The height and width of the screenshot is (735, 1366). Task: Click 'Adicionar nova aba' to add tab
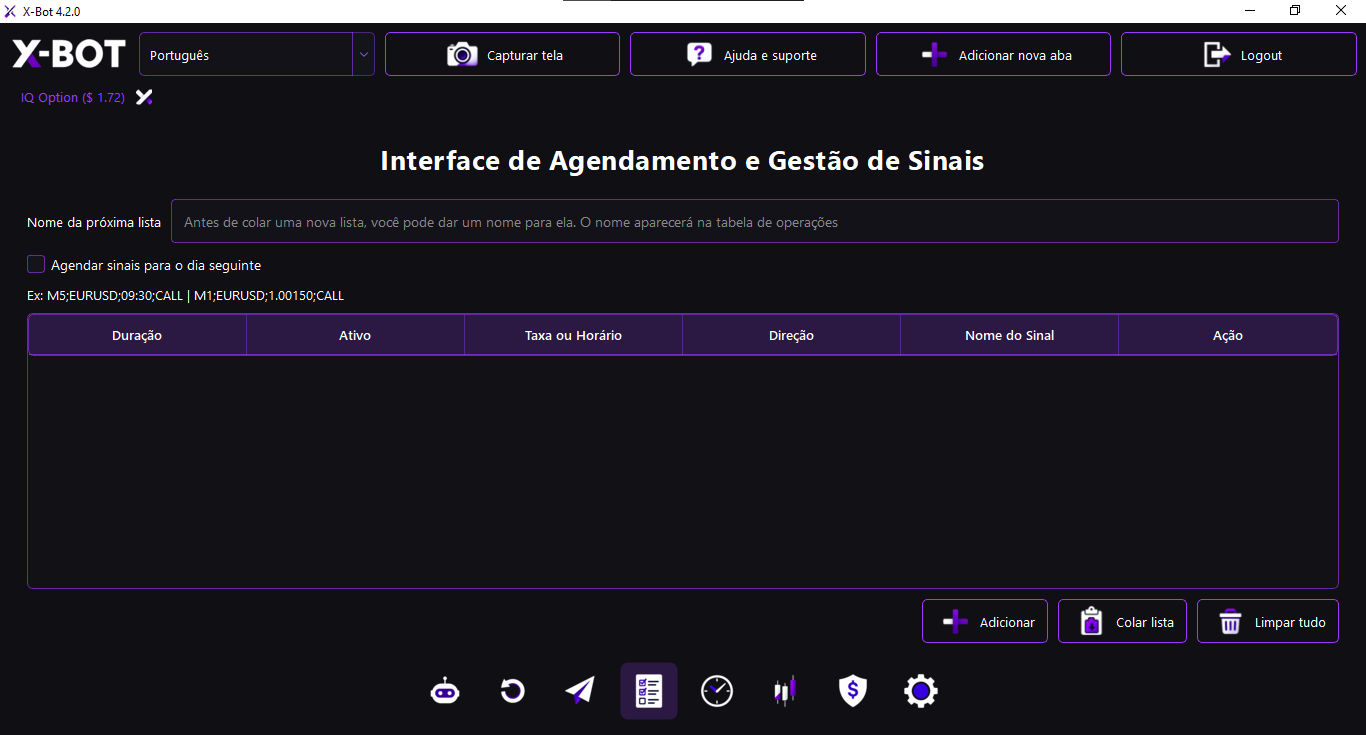[x=993, y=55]
